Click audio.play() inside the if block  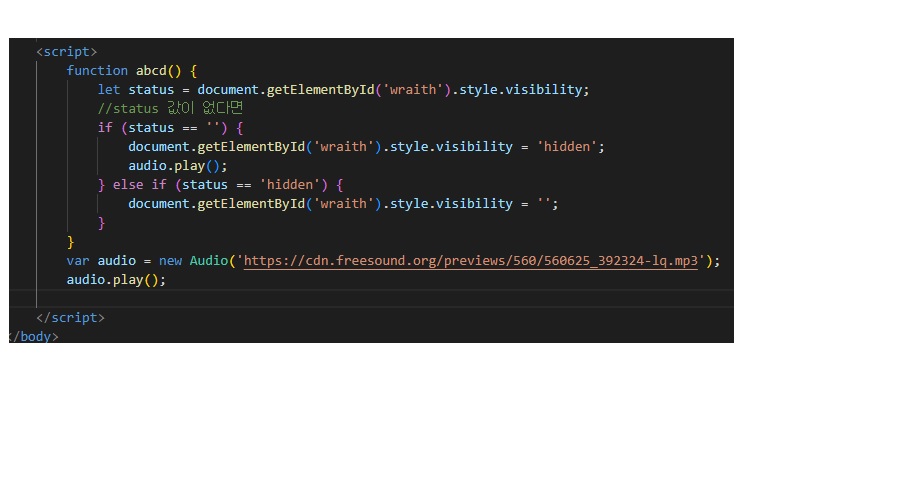click(x=178, y=165)
